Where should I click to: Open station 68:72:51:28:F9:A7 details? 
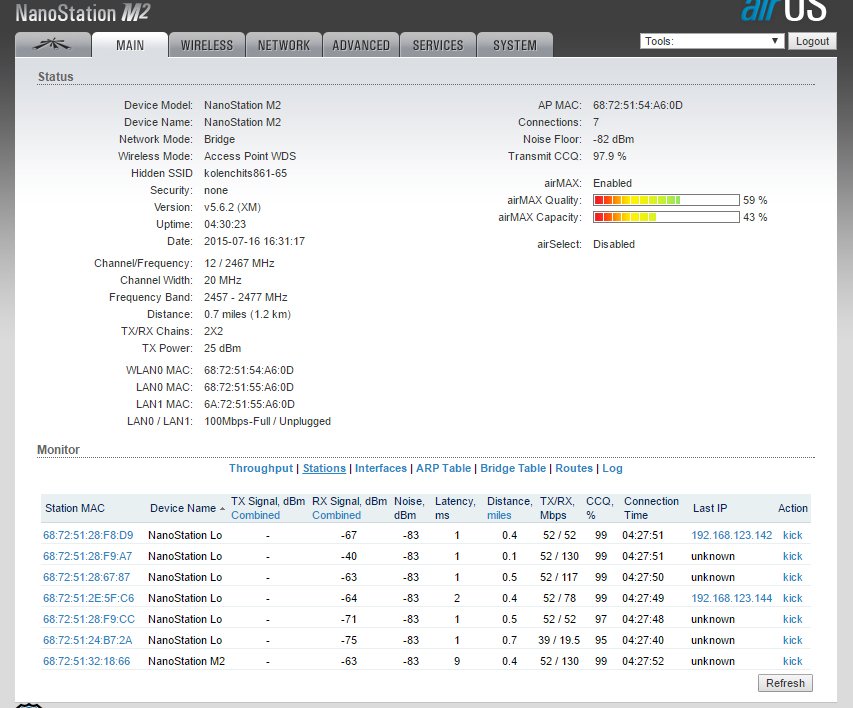[88, 556]
